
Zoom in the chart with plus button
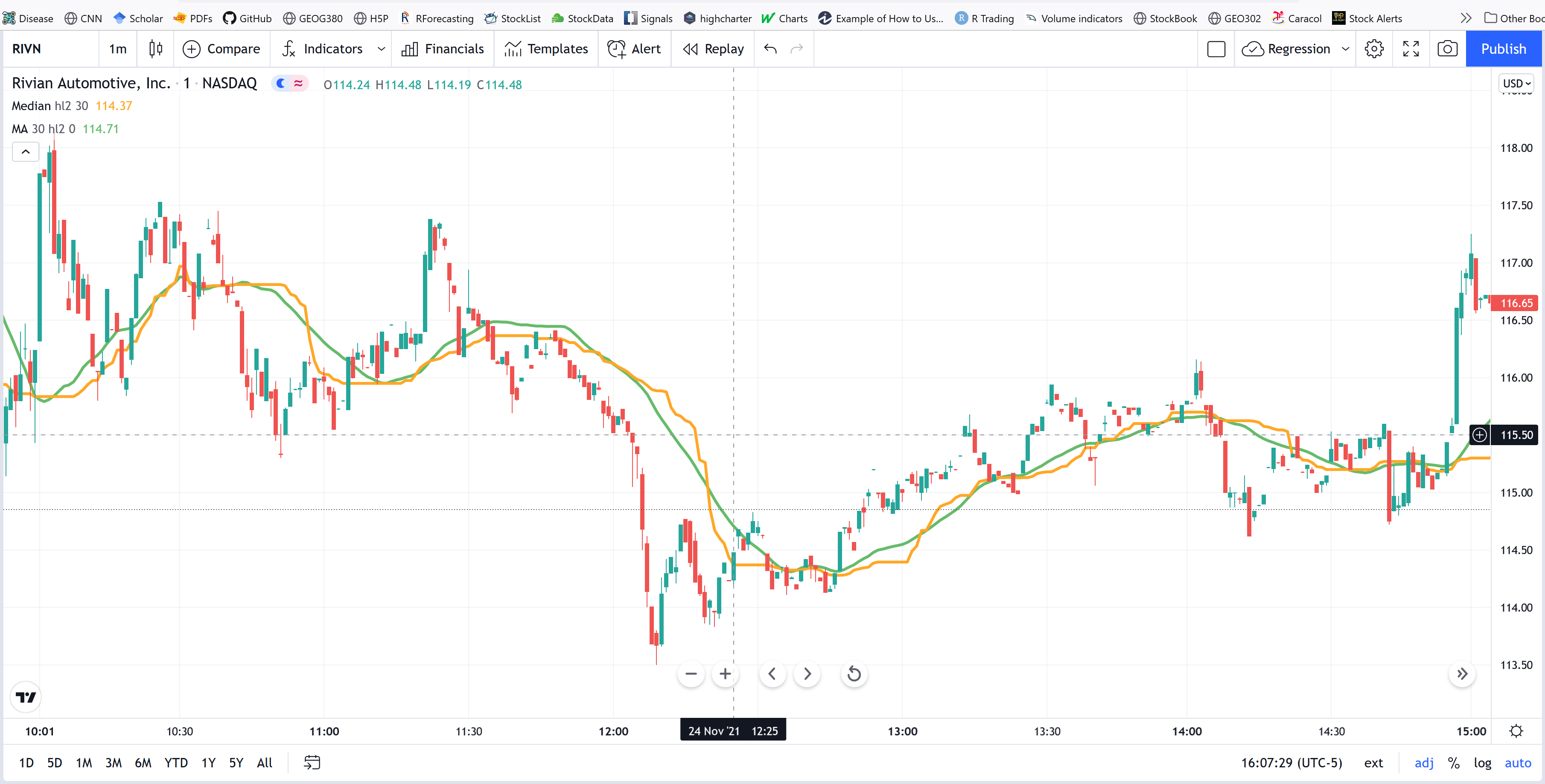point(725,673)
